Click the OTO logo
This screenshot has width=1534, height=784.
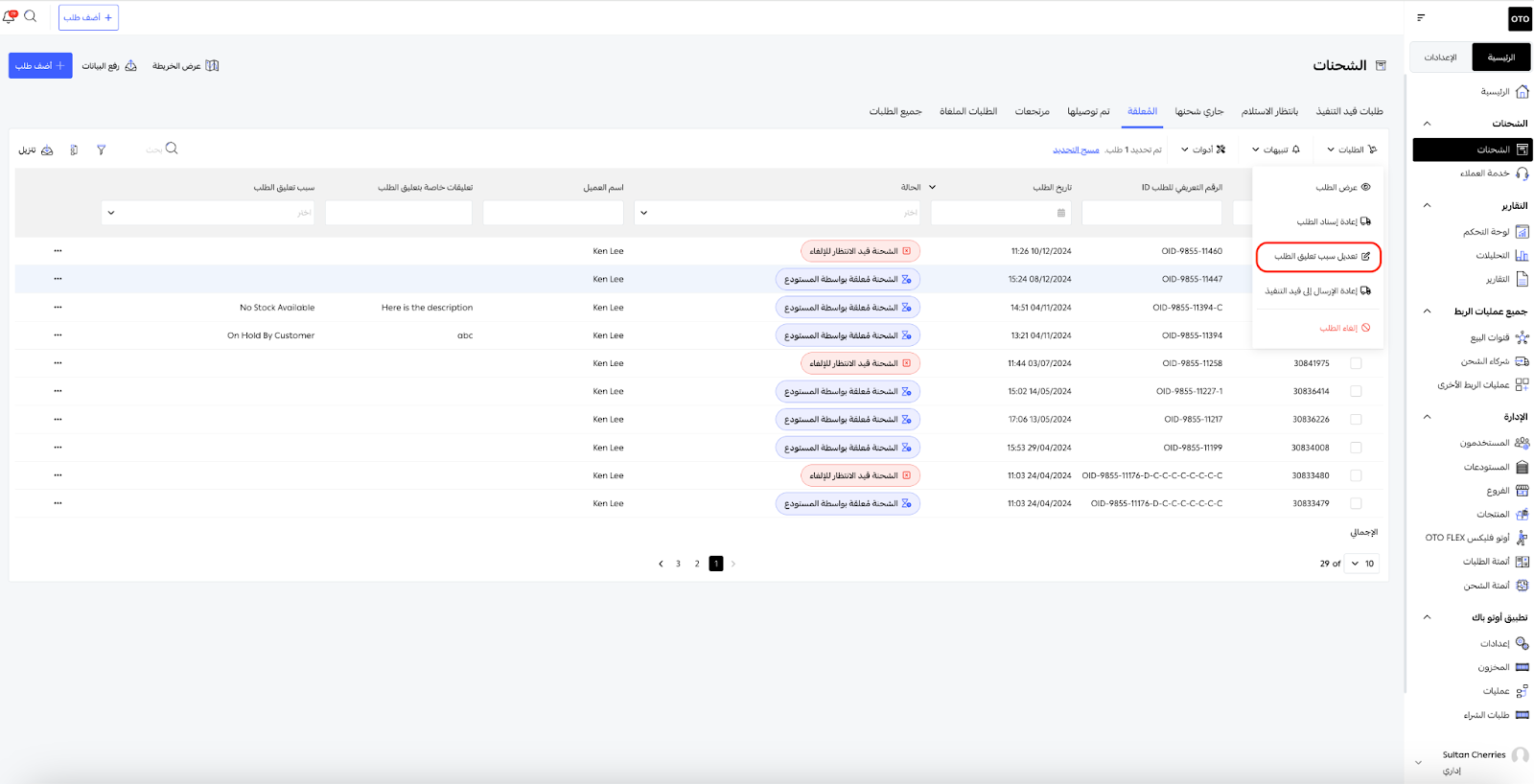[1520, 18]
